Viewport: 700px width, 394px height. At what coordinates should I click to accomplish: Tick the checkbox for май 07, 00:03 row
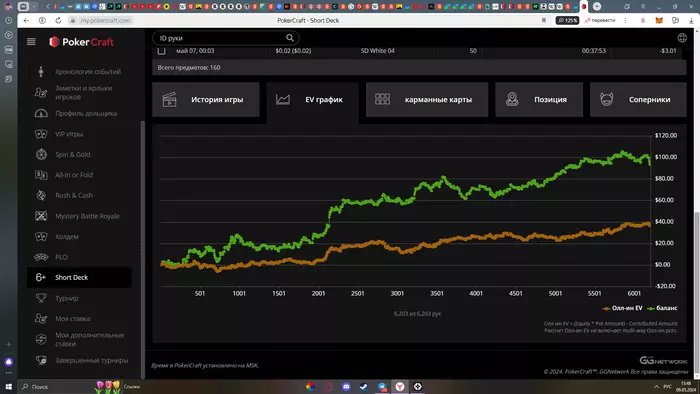click(162, 51)
